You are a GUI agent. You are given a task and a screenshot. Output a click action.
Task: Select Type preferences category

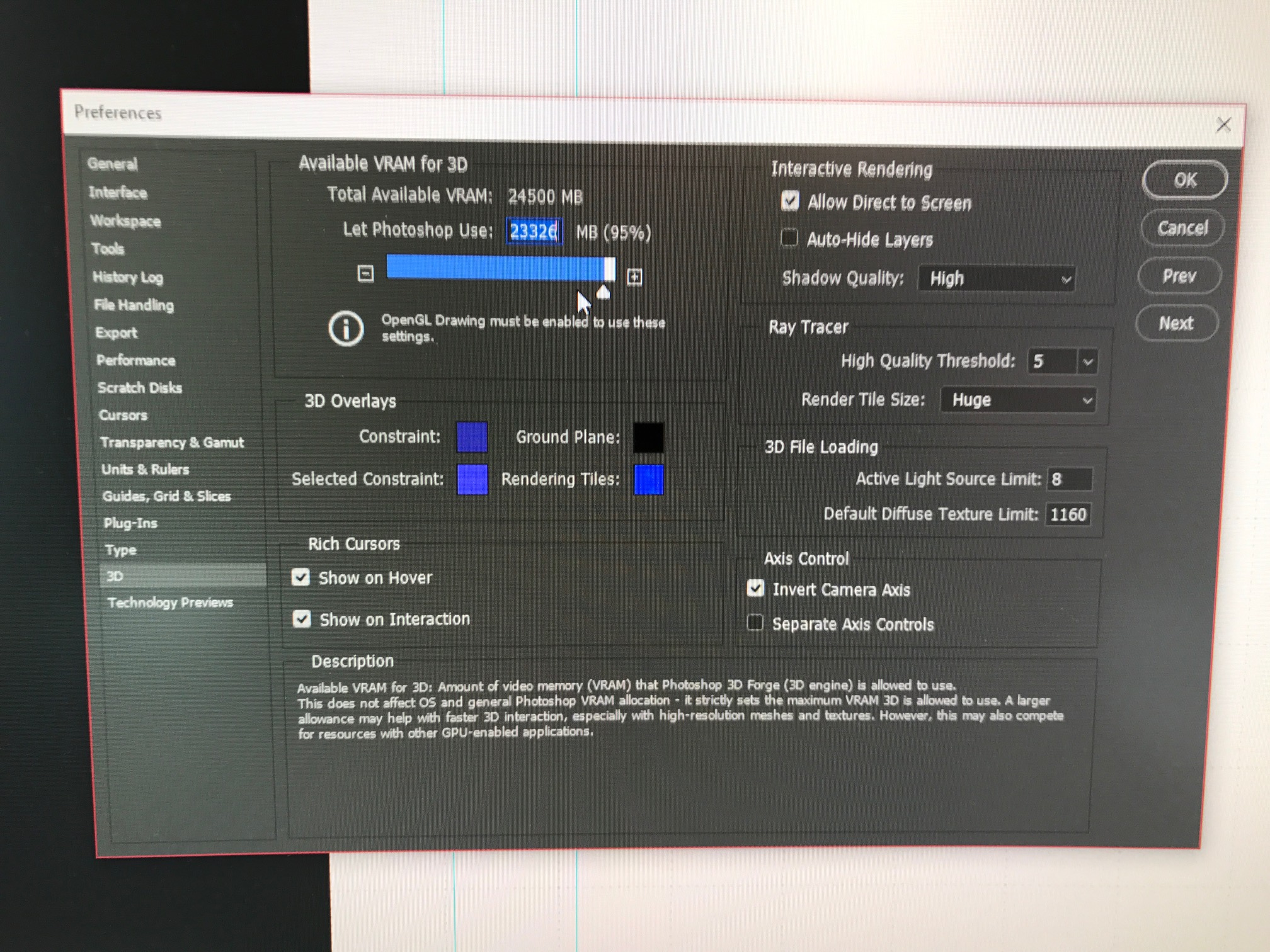point(120,550)
